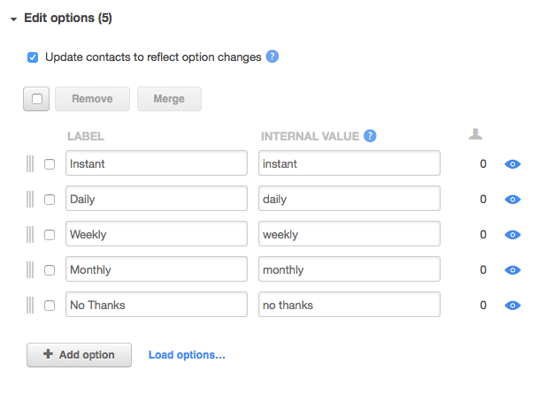Click the Add option button
This screenshot has width=545, height=393.
[79, 355]
